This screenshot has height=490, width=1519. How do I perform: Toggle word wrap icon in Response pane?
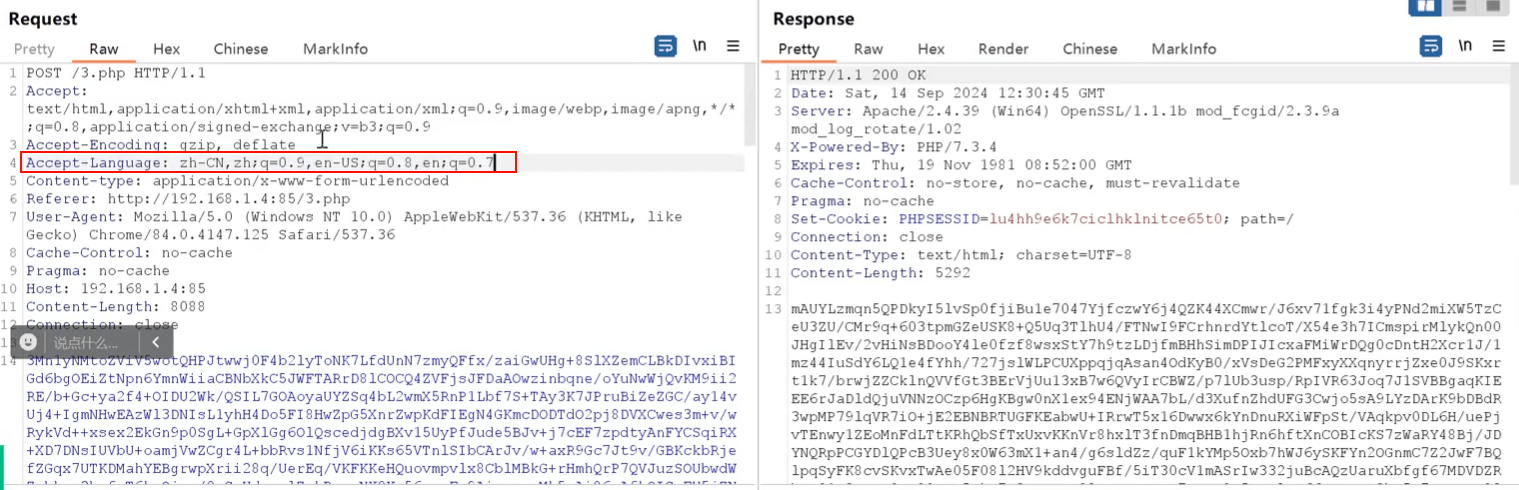pyautogui.click(x=1431, y=46)
